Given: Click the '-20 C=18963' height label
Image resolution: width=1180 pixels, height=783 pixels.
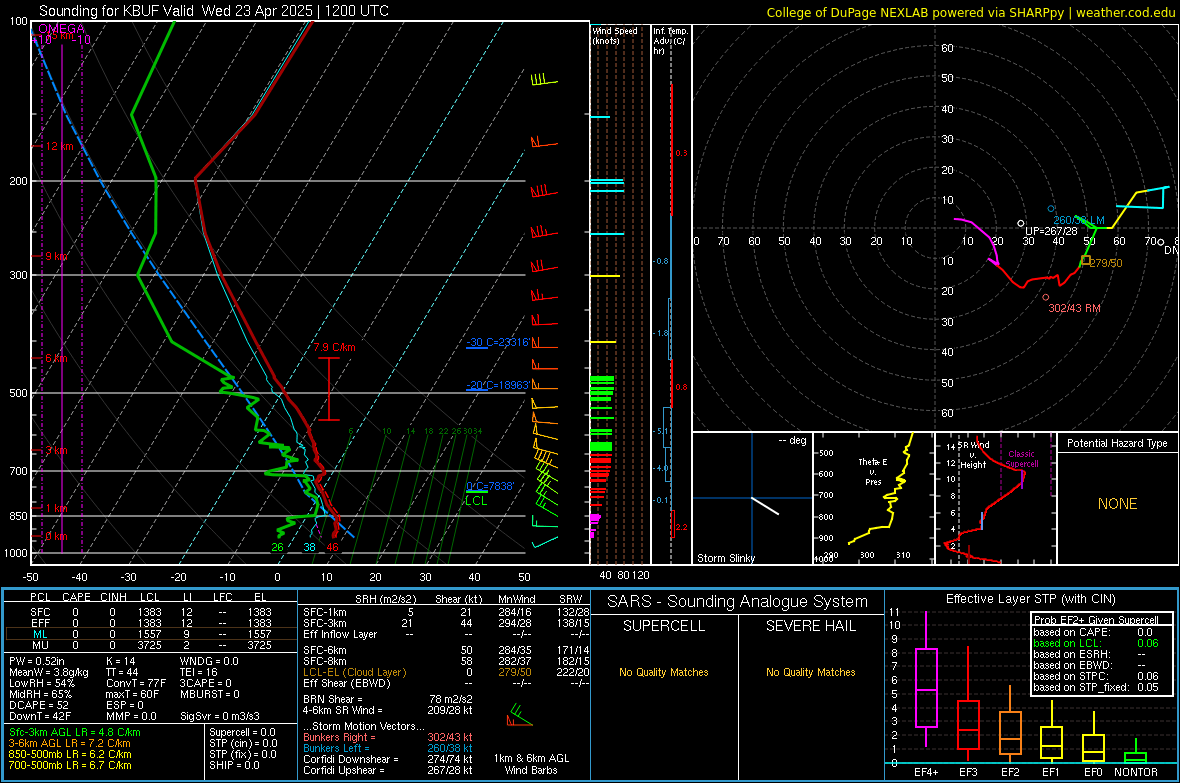Looking at the screenshot, I should (x=497, y=385).
